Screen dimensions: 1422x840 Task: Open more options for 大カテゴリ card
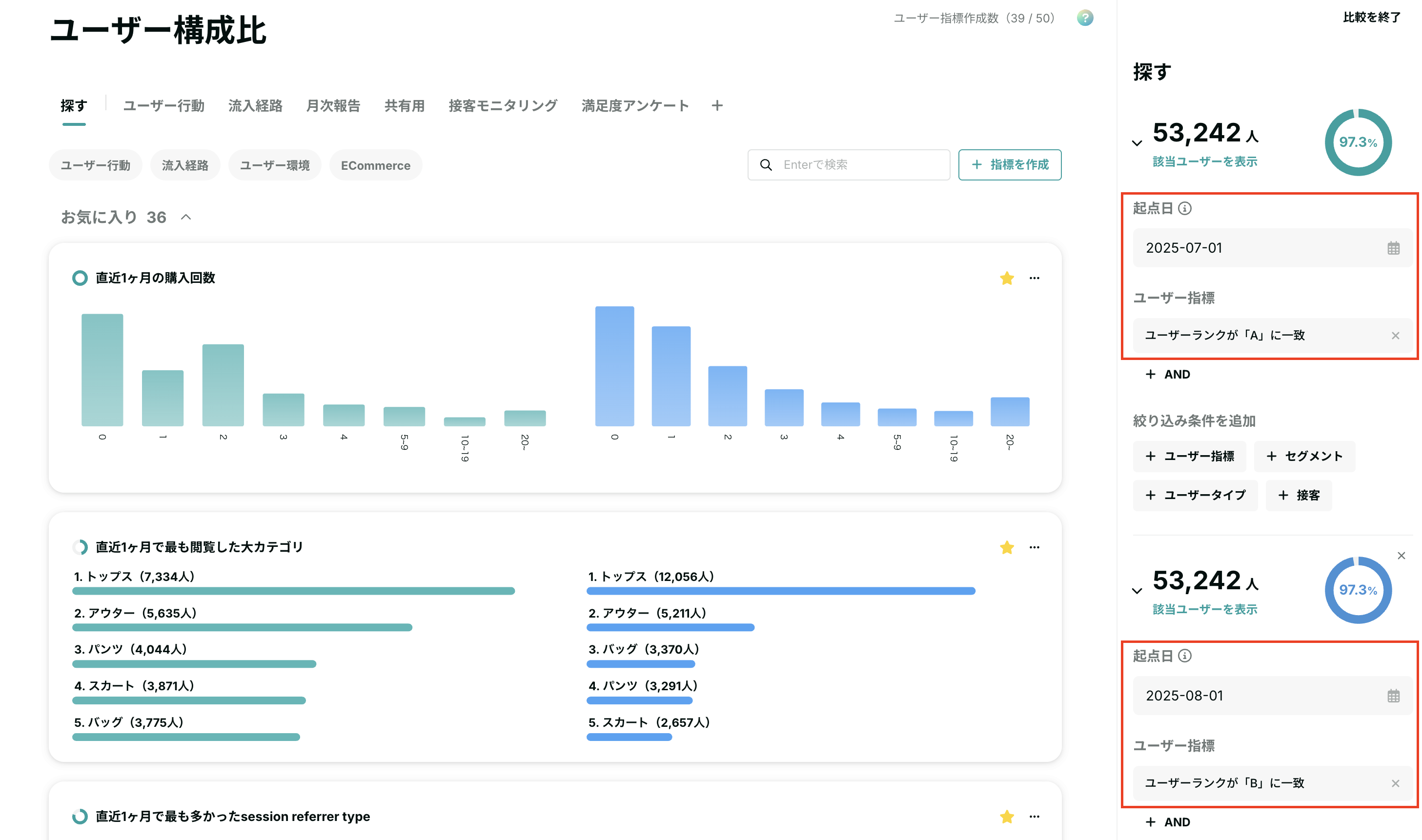tap(1034, 547)
